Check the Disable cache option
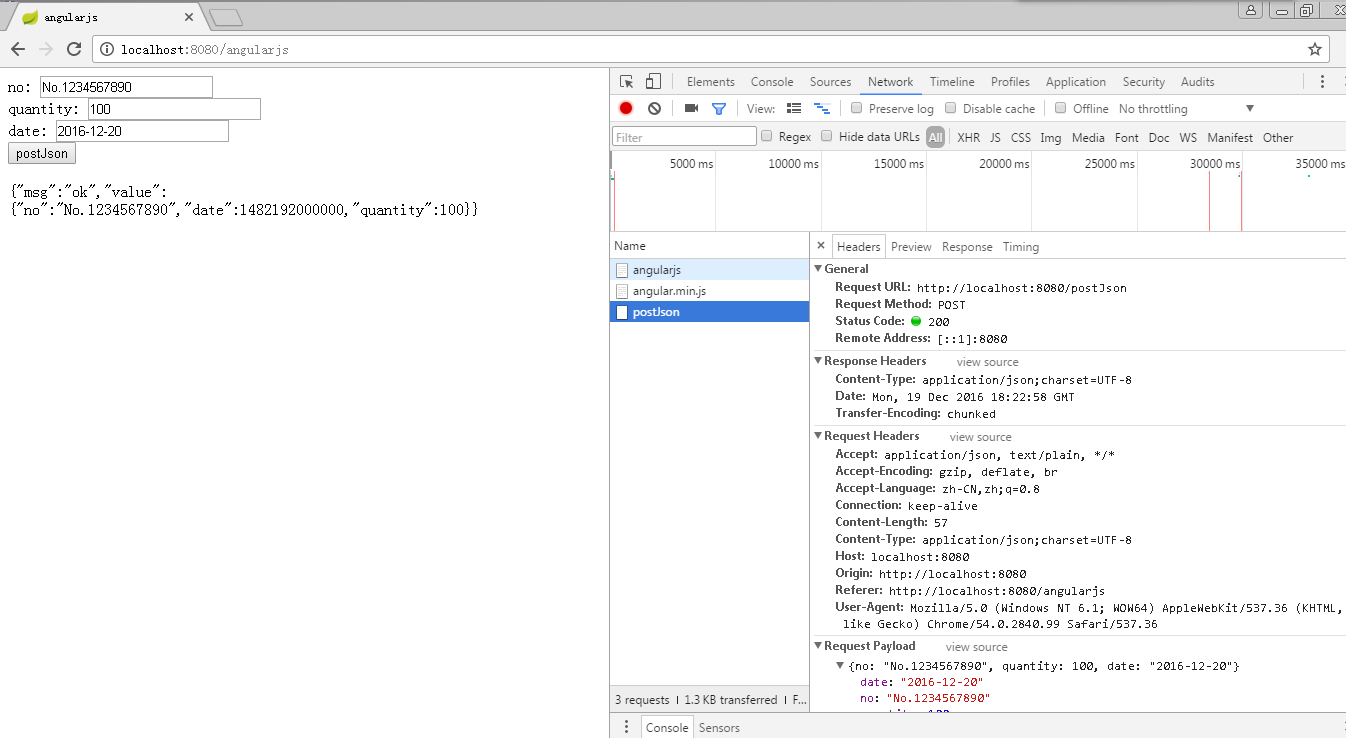This screenshot has height=738, width=1346. (951, 108)
